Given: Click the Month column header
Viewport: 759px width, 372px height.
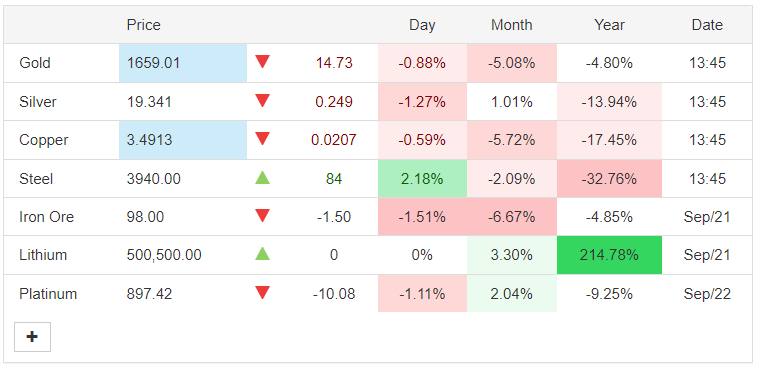Looking at the screenshot, I should tap(512, 25).
